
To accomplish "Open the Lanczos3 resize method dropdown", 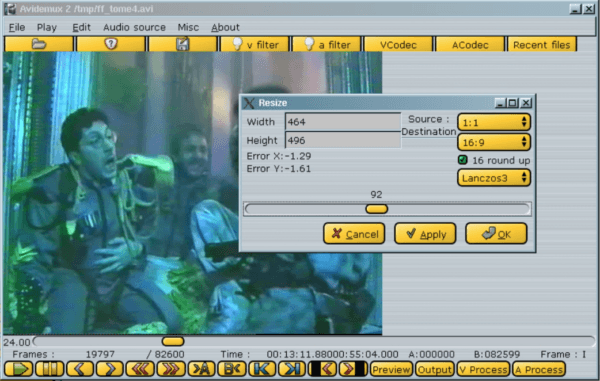I will [494, 178].
